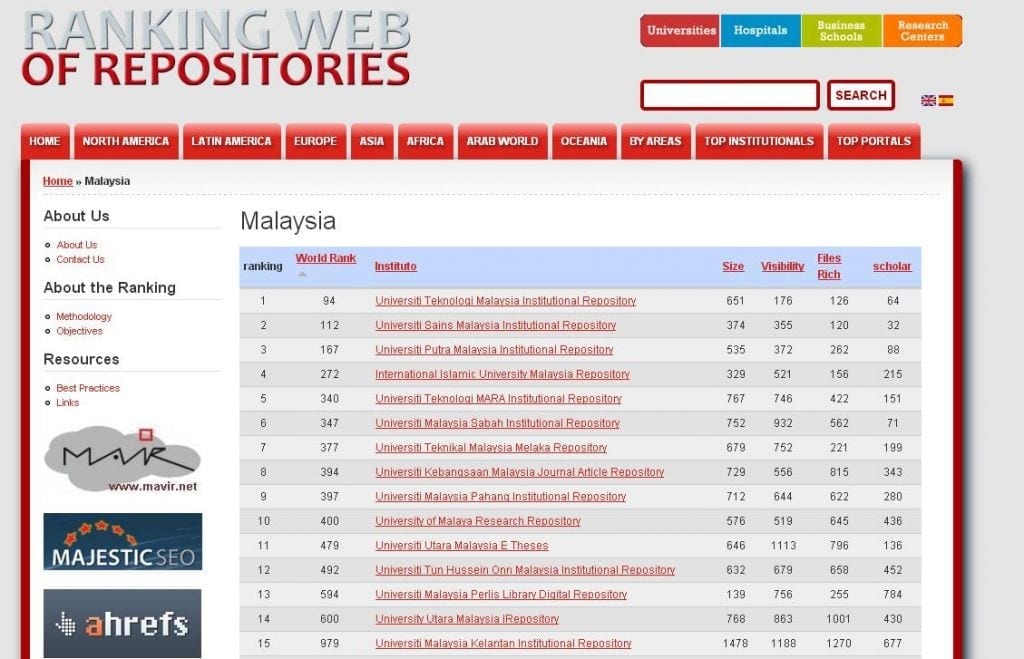Click the Majestic SEO sponsor logo

[x=122, y=541]
